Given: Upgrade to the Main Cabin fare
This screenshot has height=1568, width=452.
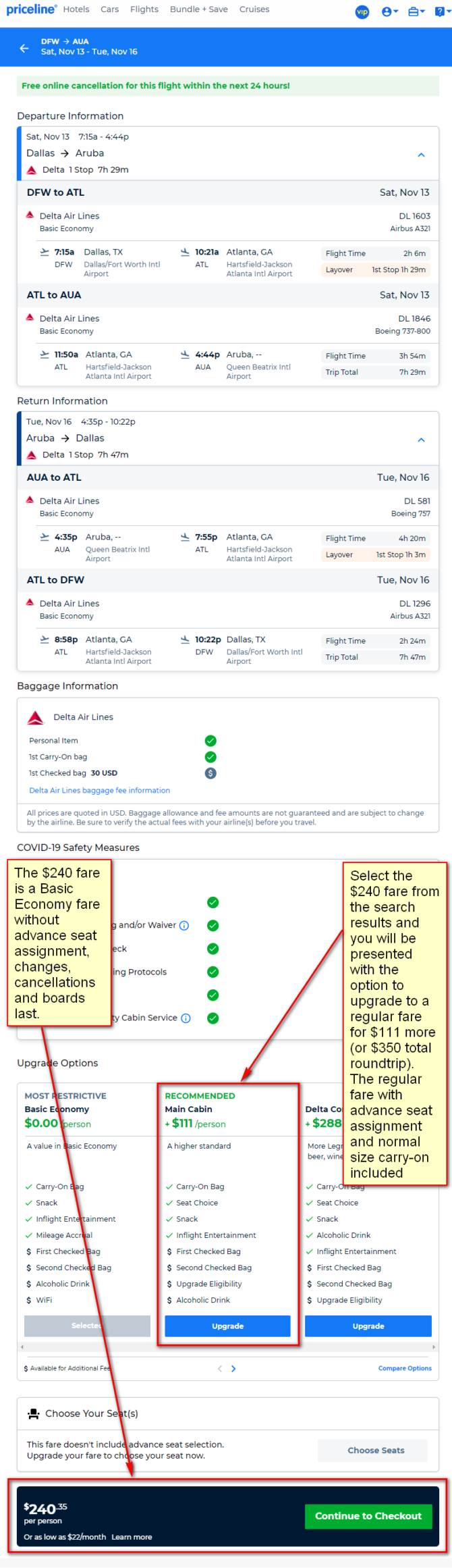Looking at the screenshot, I should (x=227, y=1326).
